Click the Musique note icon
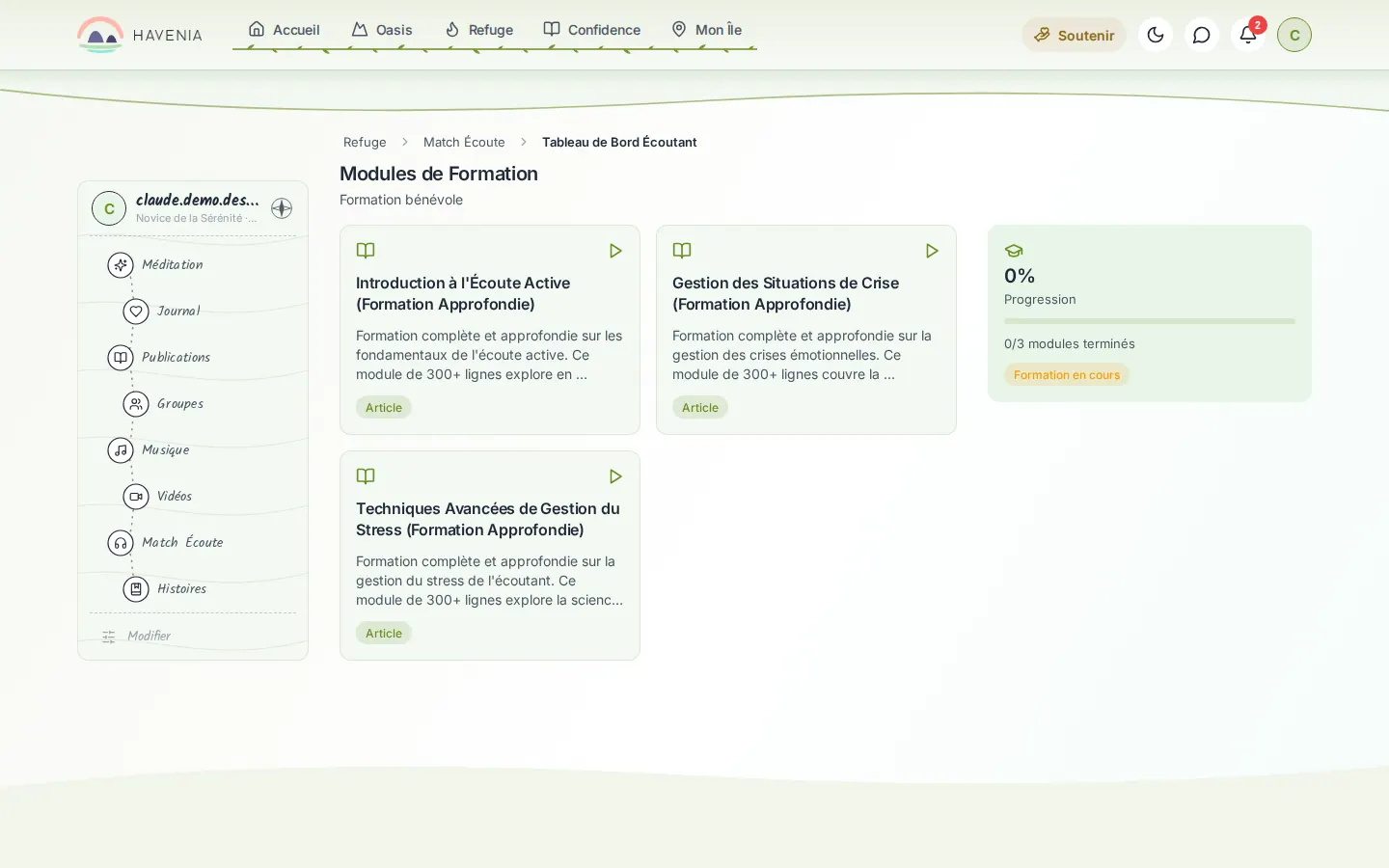 click(x=121, y=449)
